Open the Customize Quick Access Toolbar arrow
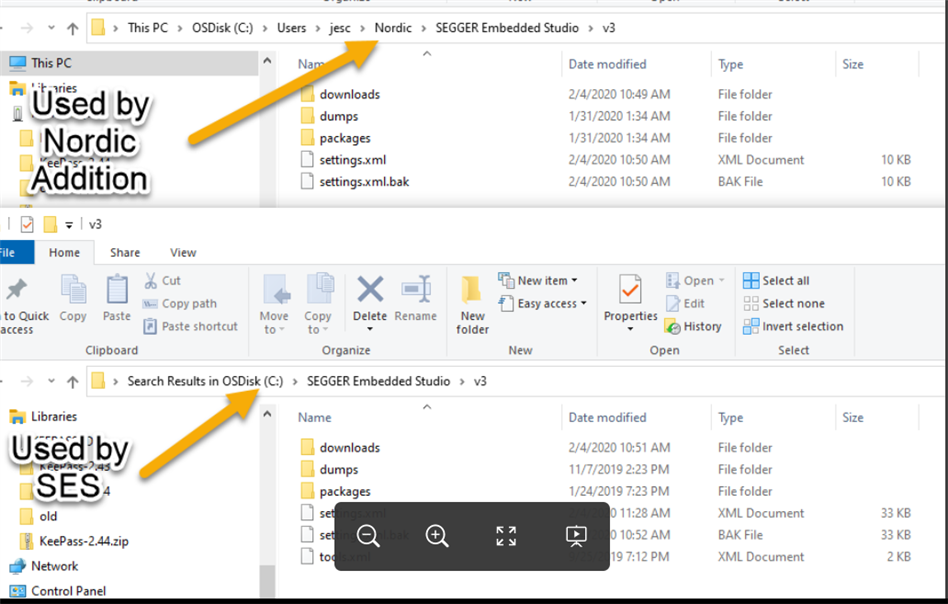 click(x=69, y=226)
